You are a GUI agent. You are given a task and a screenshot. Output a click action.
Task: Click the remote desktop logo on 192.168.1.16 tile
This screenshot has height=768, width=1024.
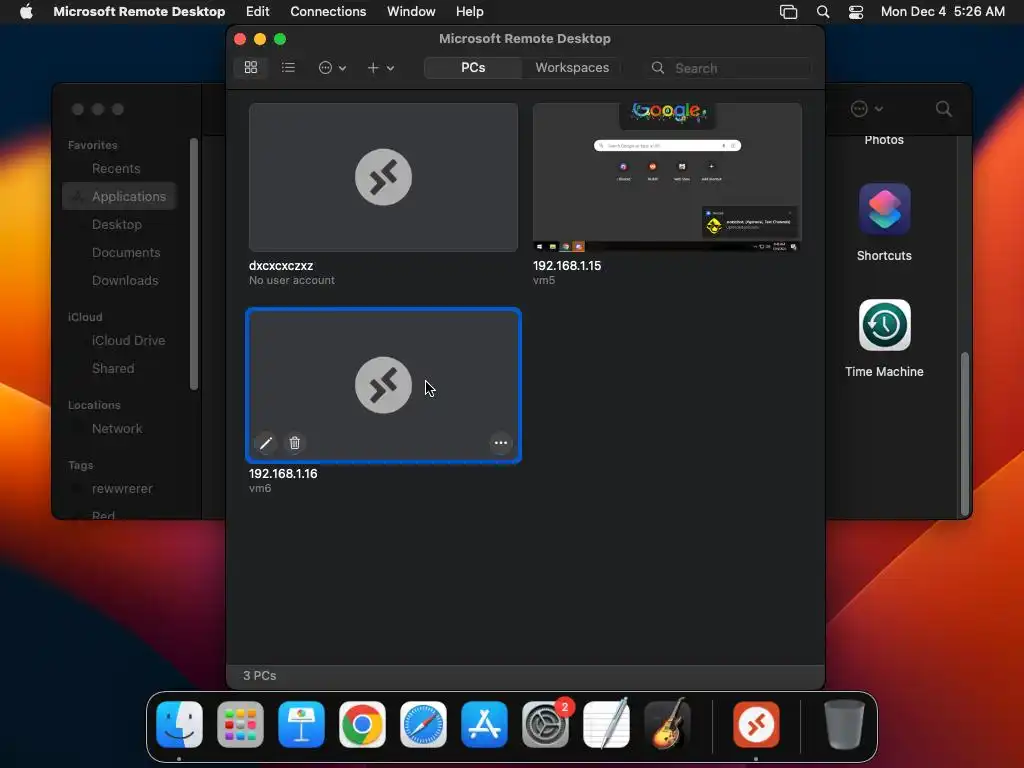click(383, 385)
